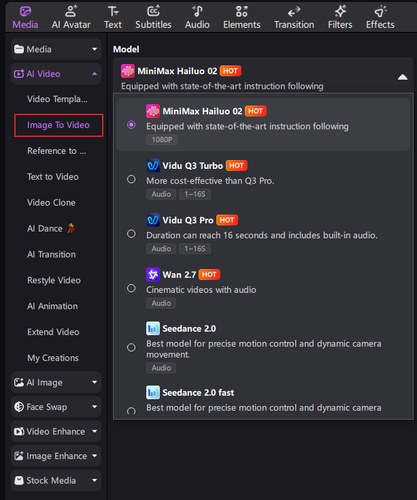The height and width of the screenshot is (500, 417).
Task: Open the AI Avatar tab icon
Action: pos(71,11)
